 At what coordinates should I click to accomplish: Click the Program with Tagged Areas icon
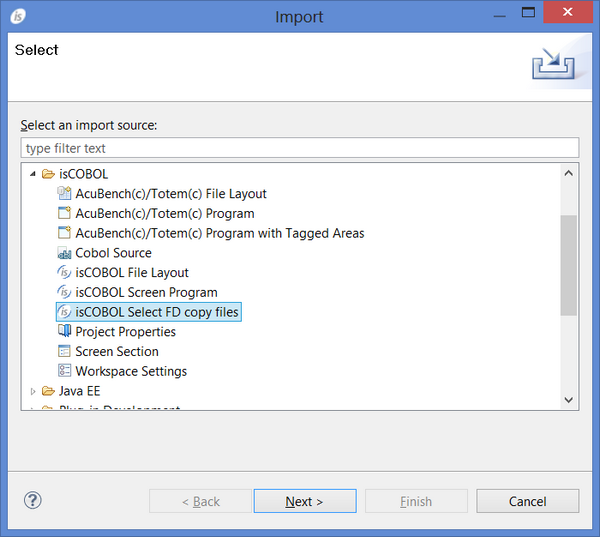[65, 233]
